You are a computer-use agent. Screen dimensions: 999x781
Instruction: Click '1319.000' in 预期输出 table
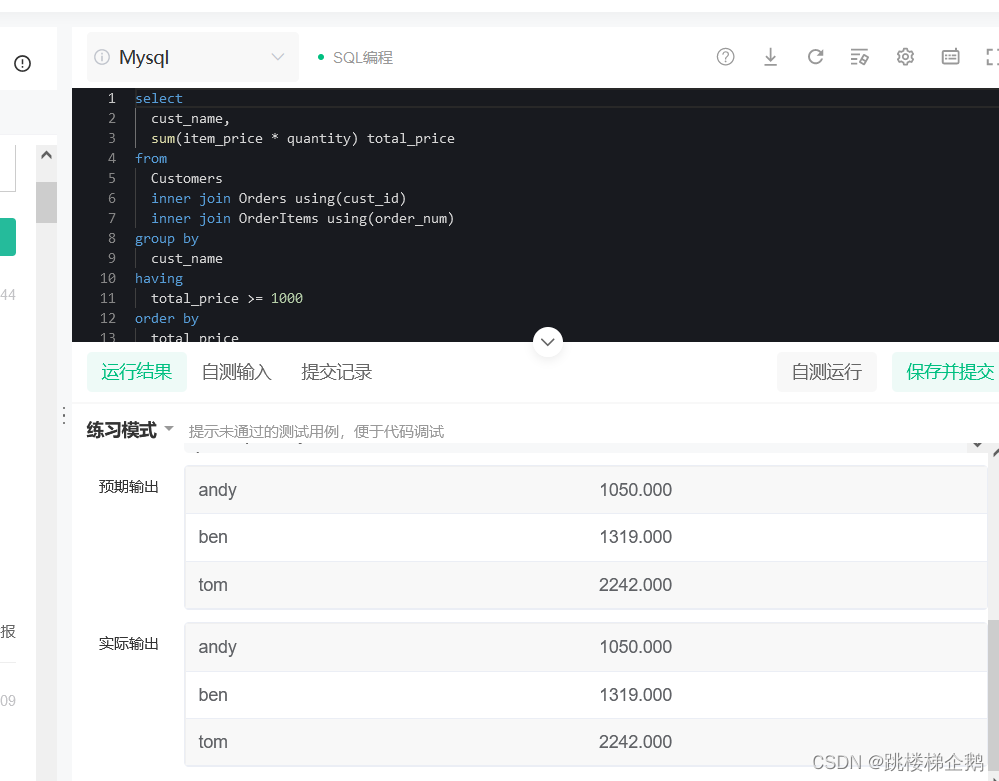pos(635,537)
